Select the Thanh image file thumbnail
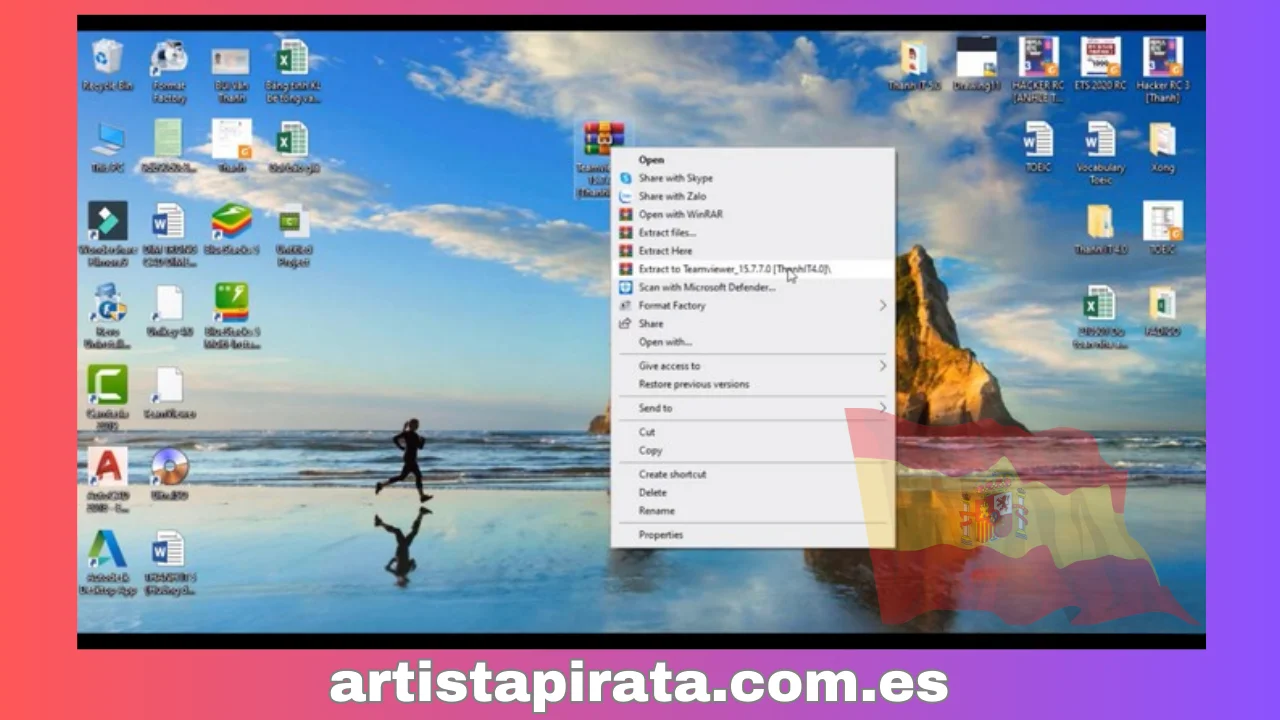 tap(231, 147)
